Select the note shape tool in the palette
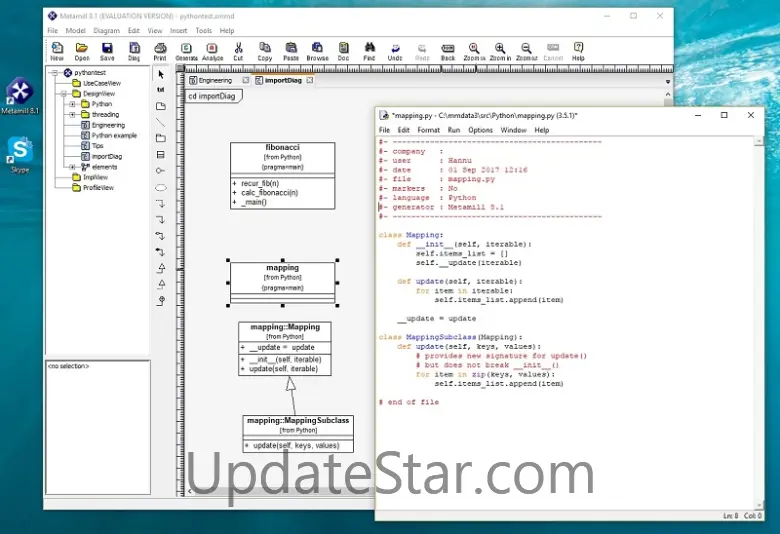This screenshot has height=534, width=780. pos(161,106)
